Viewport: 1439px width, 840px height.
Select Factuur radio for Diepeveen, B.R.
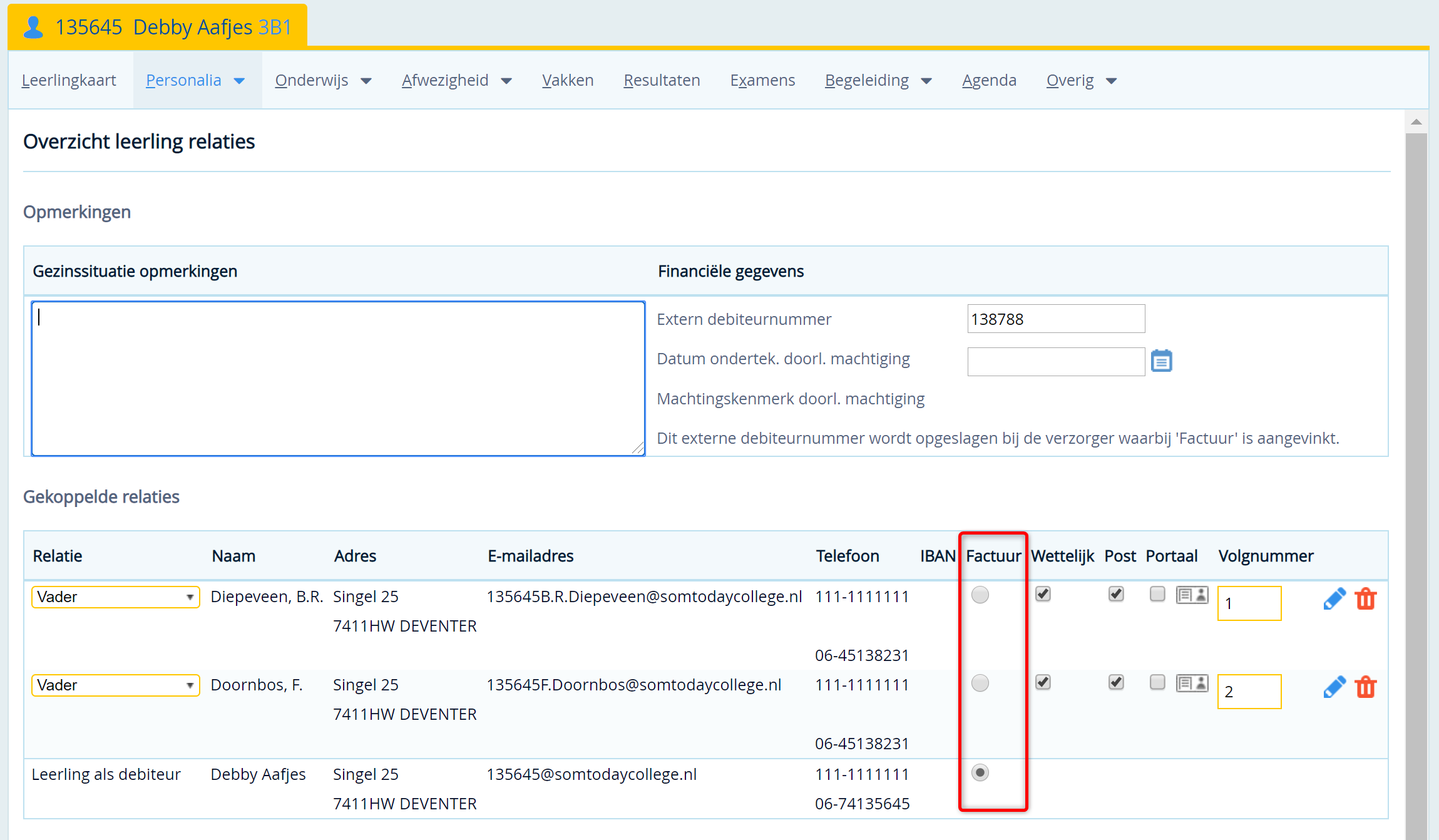click(x=980, y=595)
